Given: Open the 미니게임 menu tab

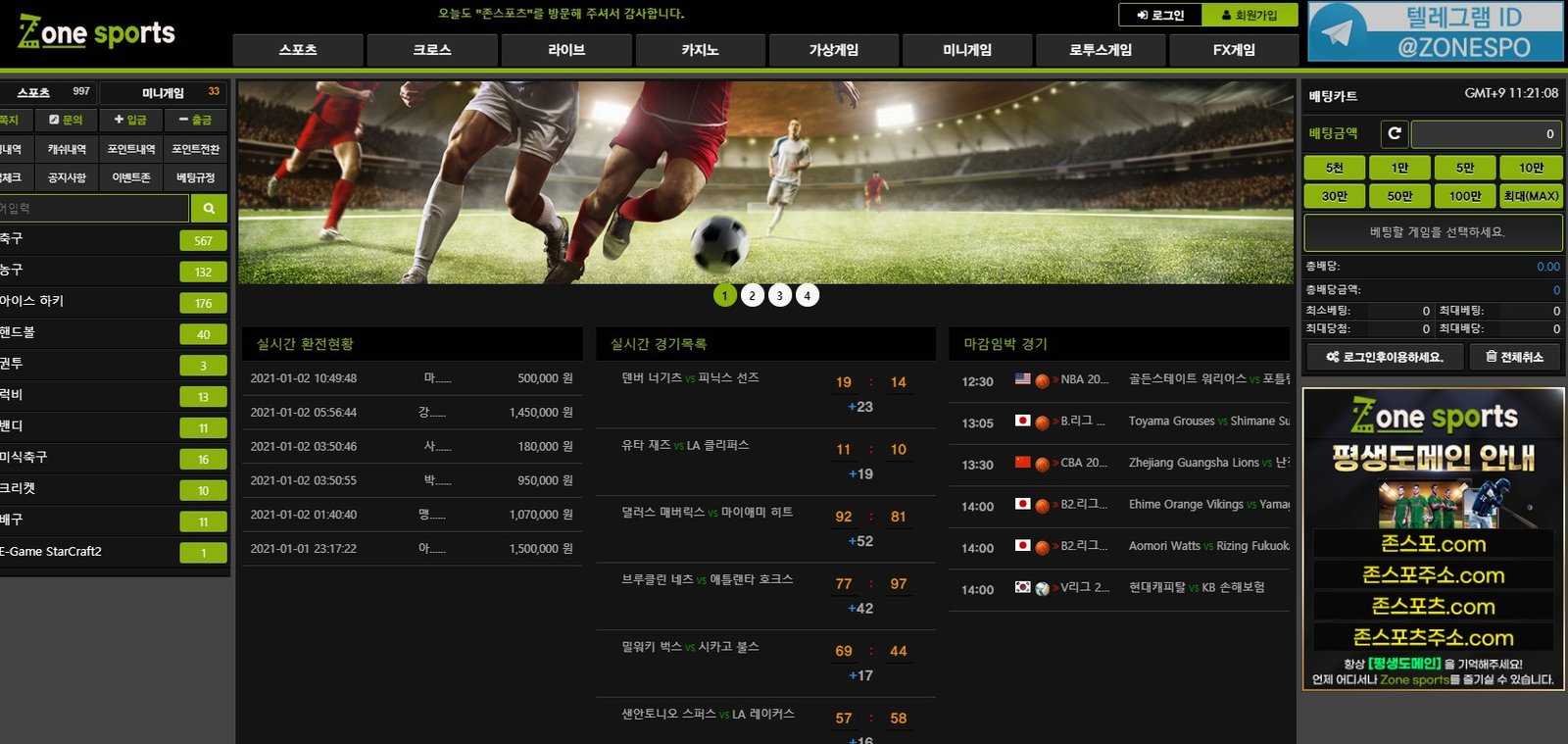Looking at the screenshot, I should click(967, 49).
